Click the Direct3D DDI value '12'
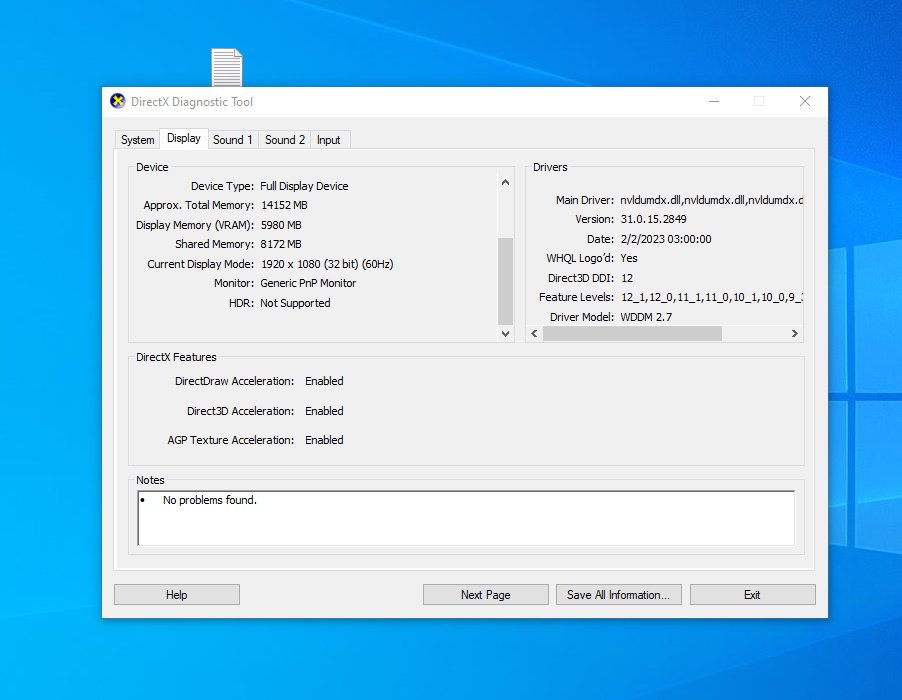This screenshot has height=700, width=902. click(x=627, y=278)
